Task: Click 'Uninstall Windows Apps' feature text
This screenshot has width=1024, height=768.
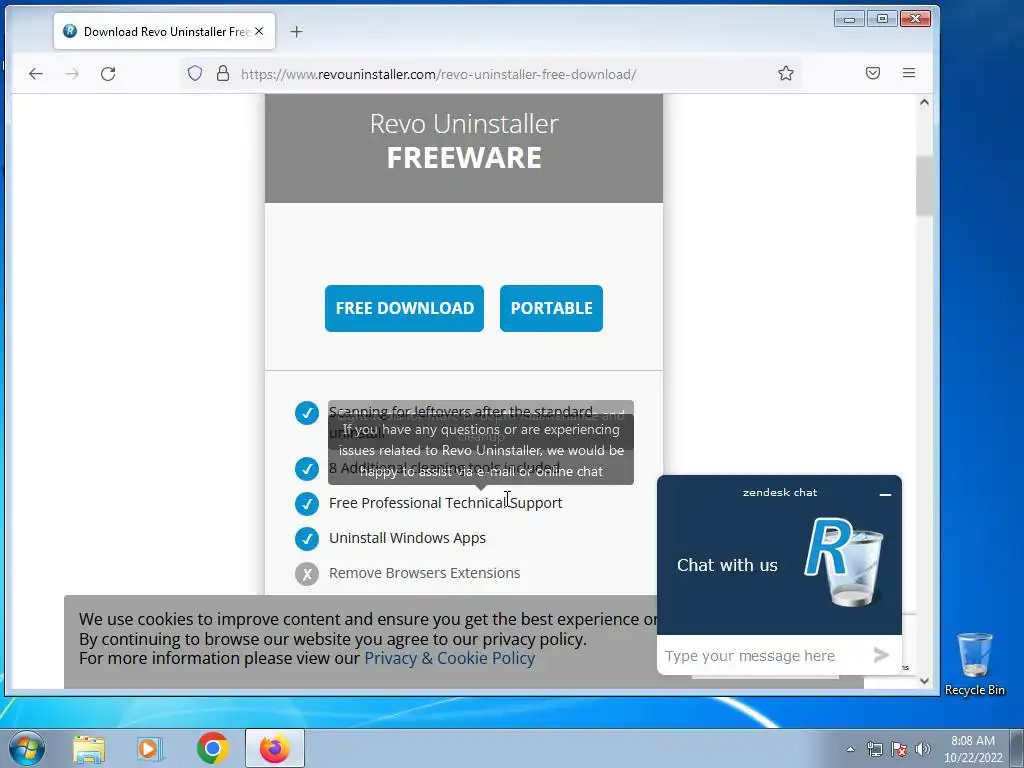Action: click(x=408, y=538)
